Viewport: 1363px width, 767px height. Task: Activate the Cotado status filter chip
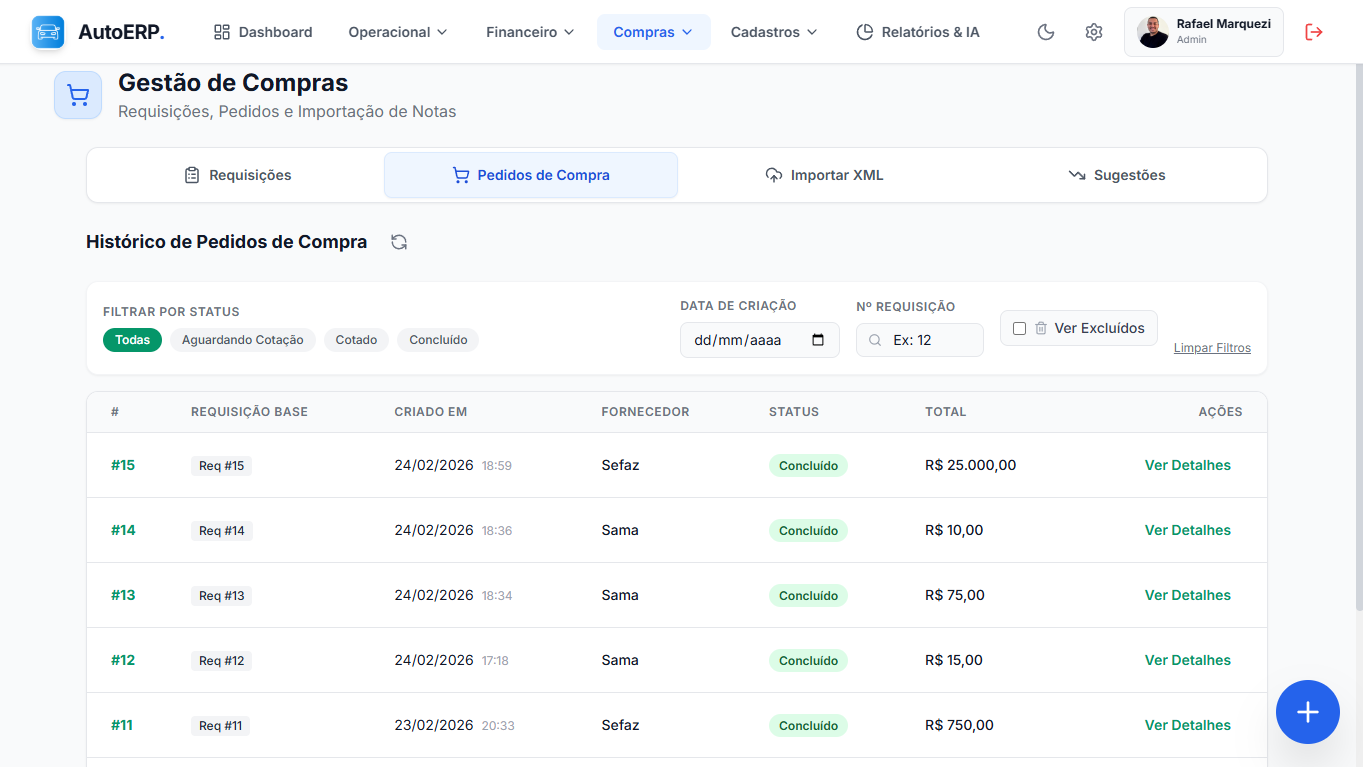pos(356,340)
